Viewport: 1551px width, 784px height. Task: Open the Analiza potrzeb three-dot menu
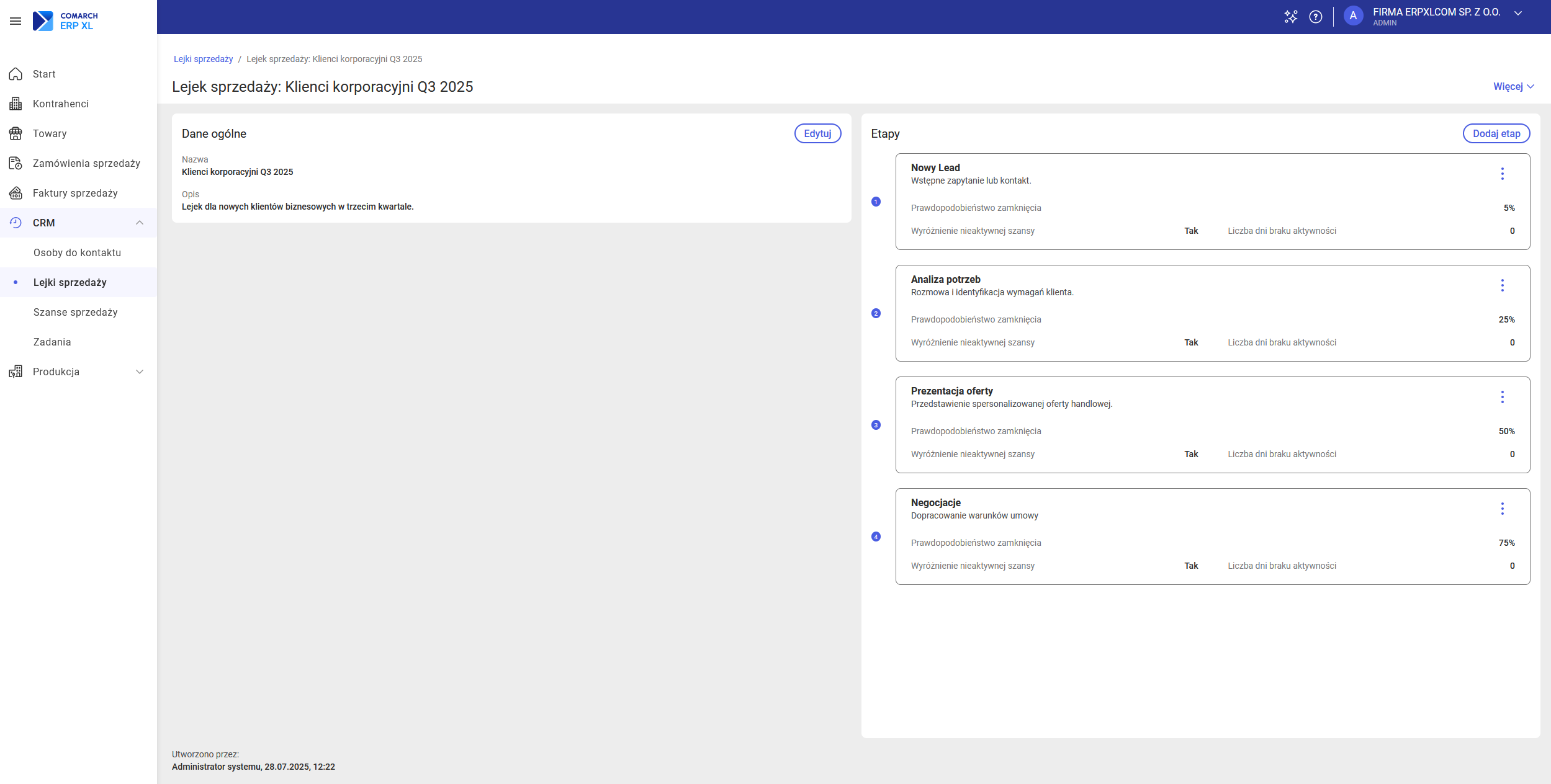[x=1503, y=285]
